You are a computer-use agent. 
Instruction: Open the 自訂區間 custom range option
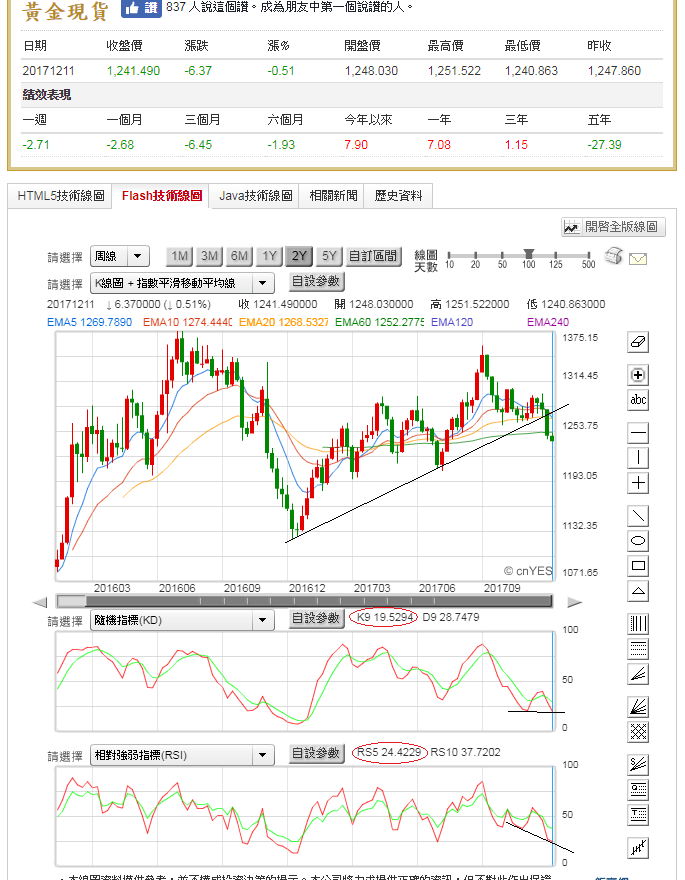(x=373, y=256)
